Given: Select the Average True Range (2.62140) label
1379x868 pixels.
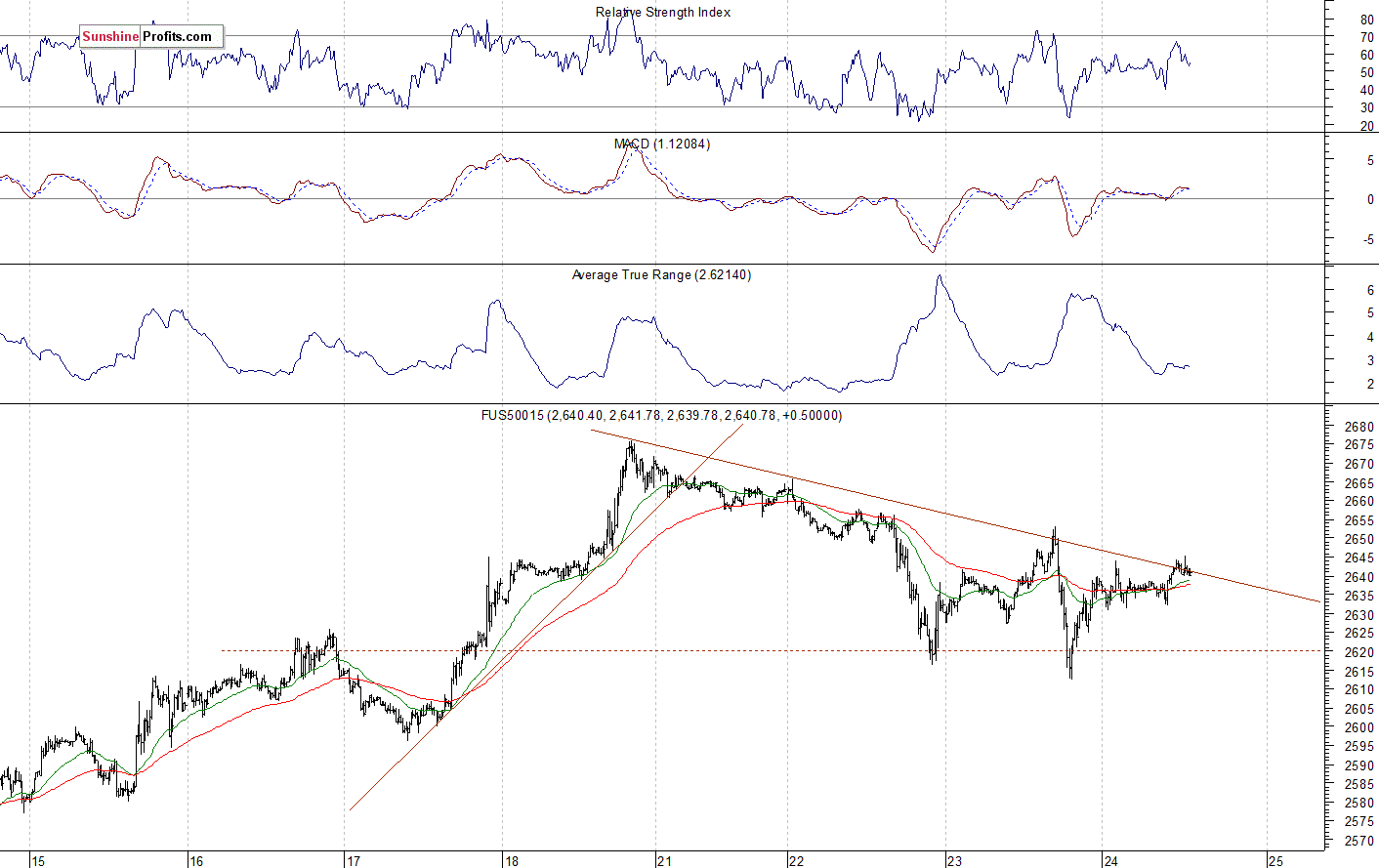Looking at the screenshot, I should (661, 275).
